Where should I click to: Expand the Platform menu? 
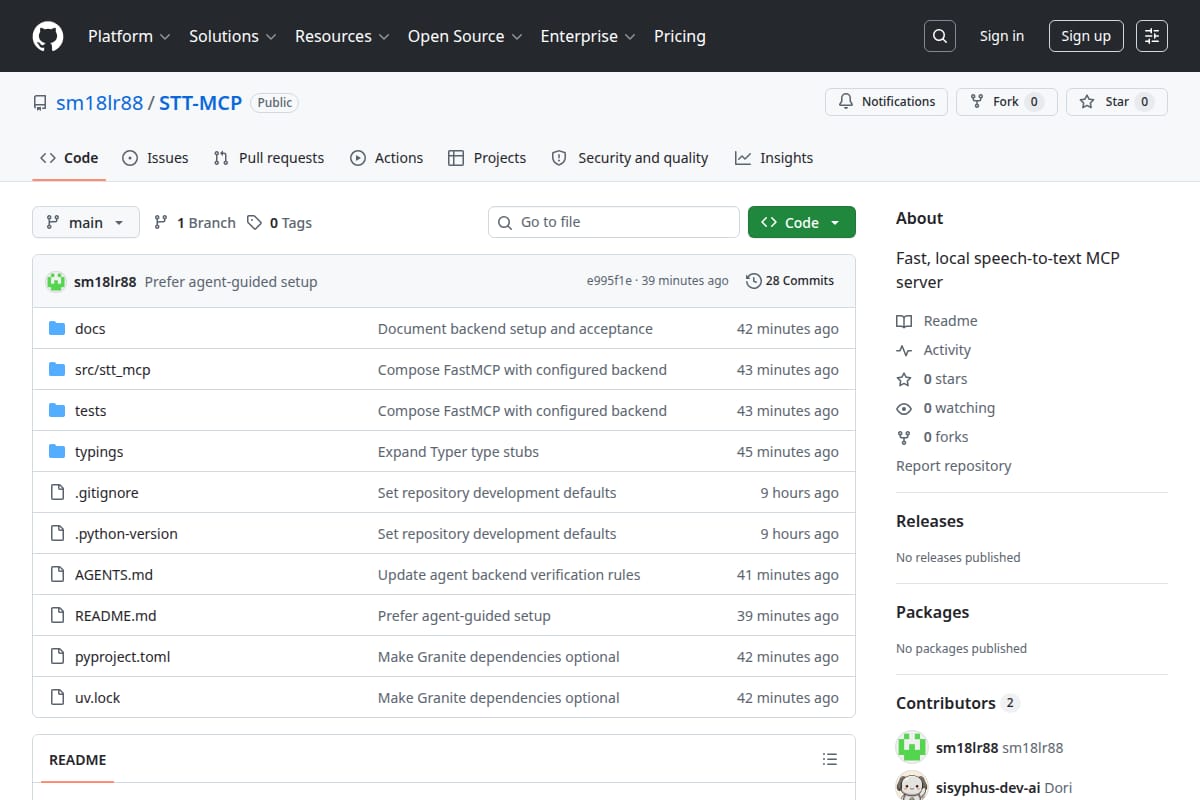pos(128,36)
